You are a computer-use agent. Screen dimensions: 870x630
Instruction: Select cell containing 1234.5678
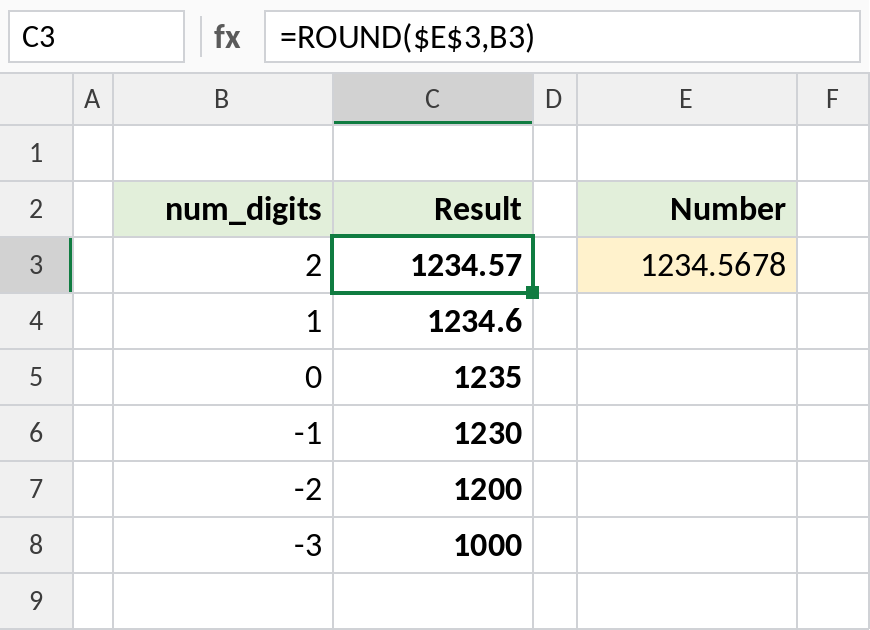click(x=687, y=265)
